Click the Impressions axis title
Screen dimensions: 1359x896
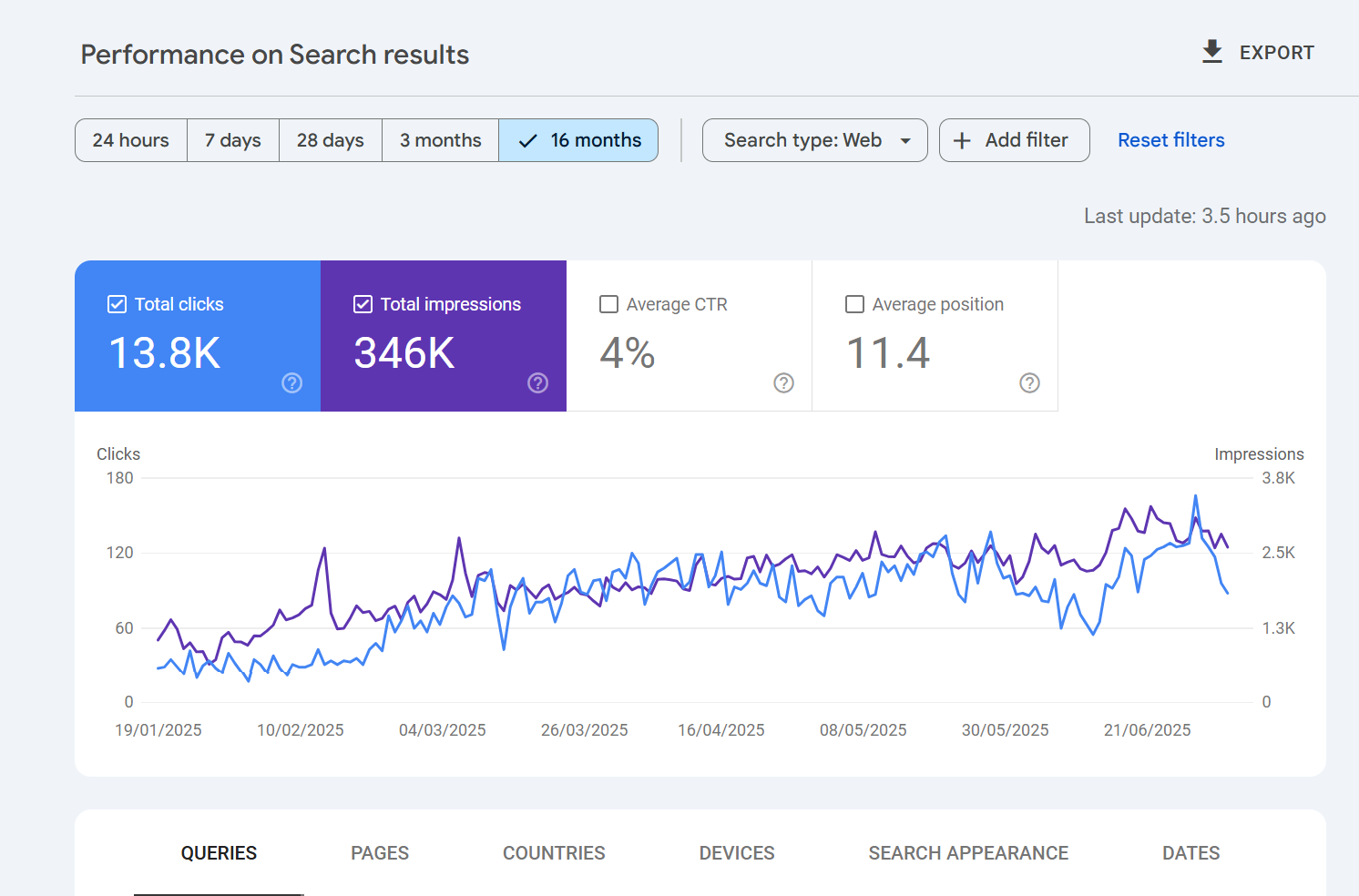point(1259,454)
